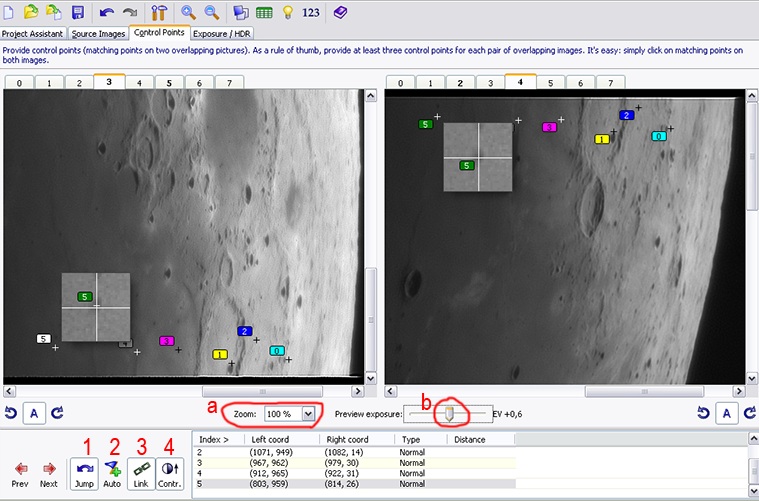Click the zoom out magnifier icon
759x501 pixels.
point(212,12)
